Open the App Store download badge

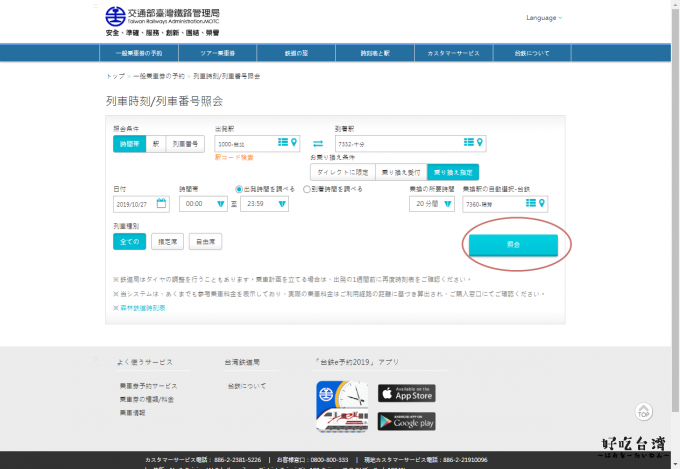[x=405, y=394]
